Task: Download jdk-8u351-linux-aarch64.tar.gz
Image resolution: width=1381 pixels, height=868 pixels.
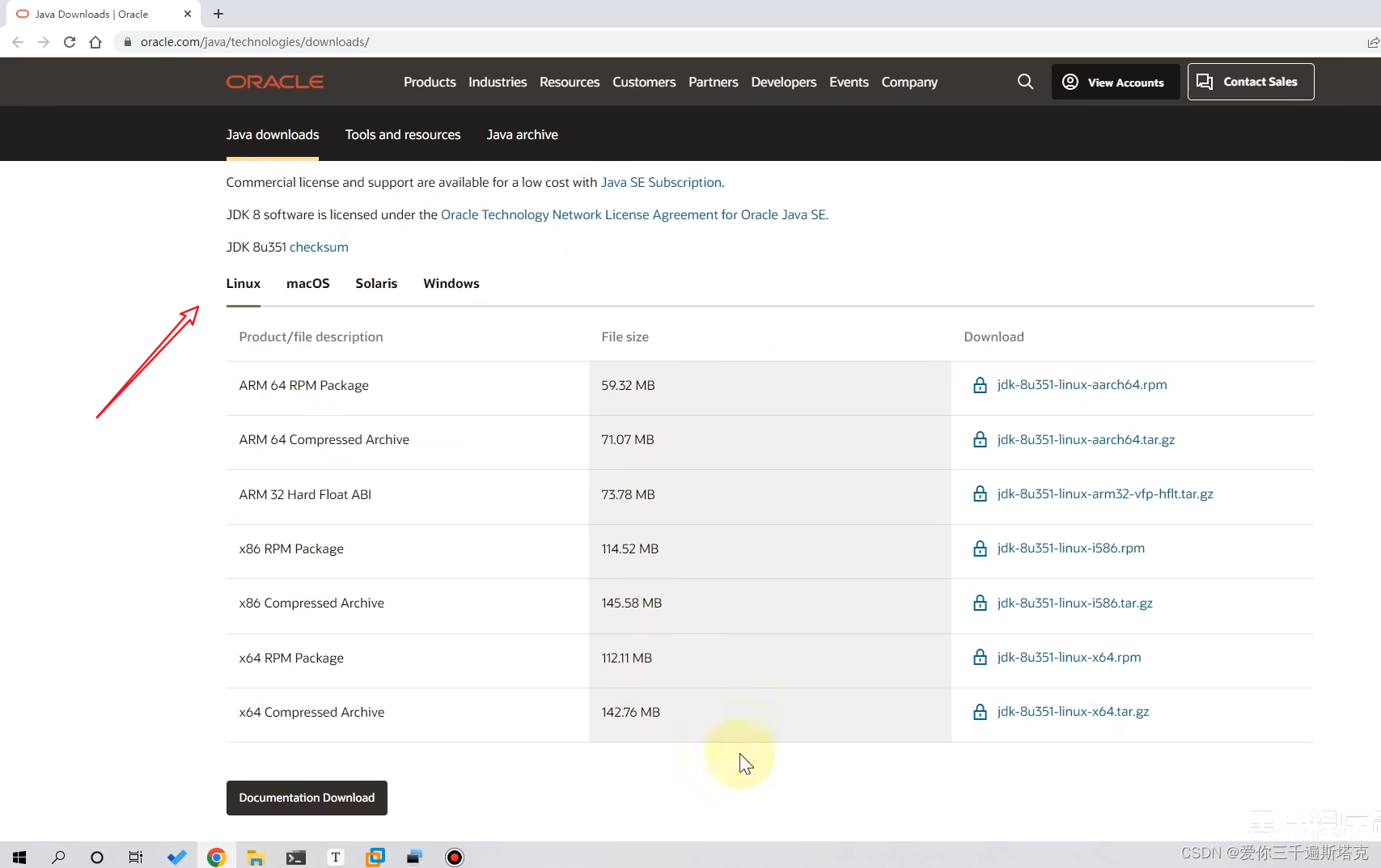Action: point(1086,439)
